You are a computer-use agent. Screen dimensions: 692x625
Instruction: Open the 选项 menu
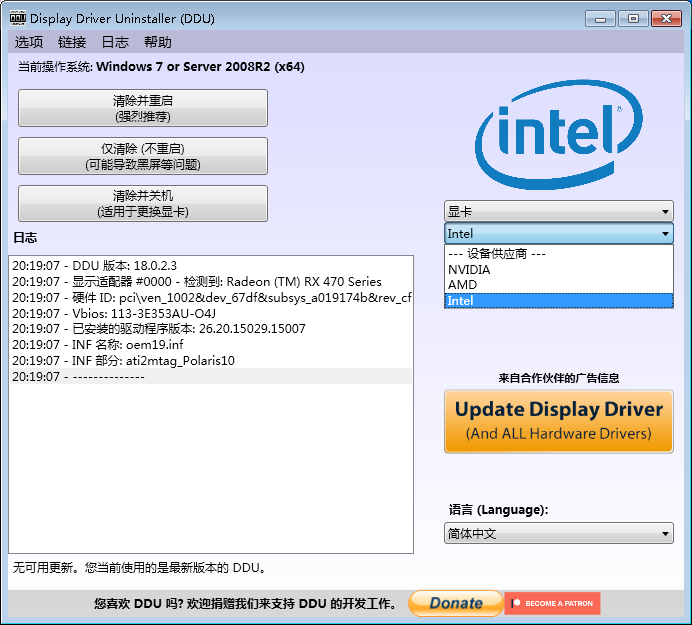(x=29, y=42)
